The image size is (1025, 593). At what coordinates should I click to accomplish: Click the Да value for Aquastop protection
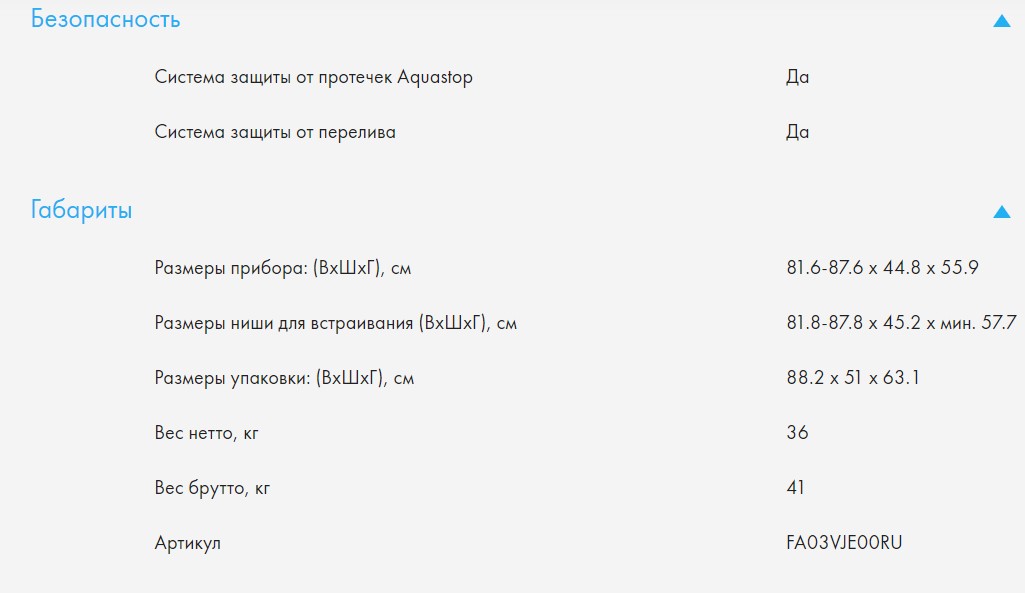click(797, 77)
